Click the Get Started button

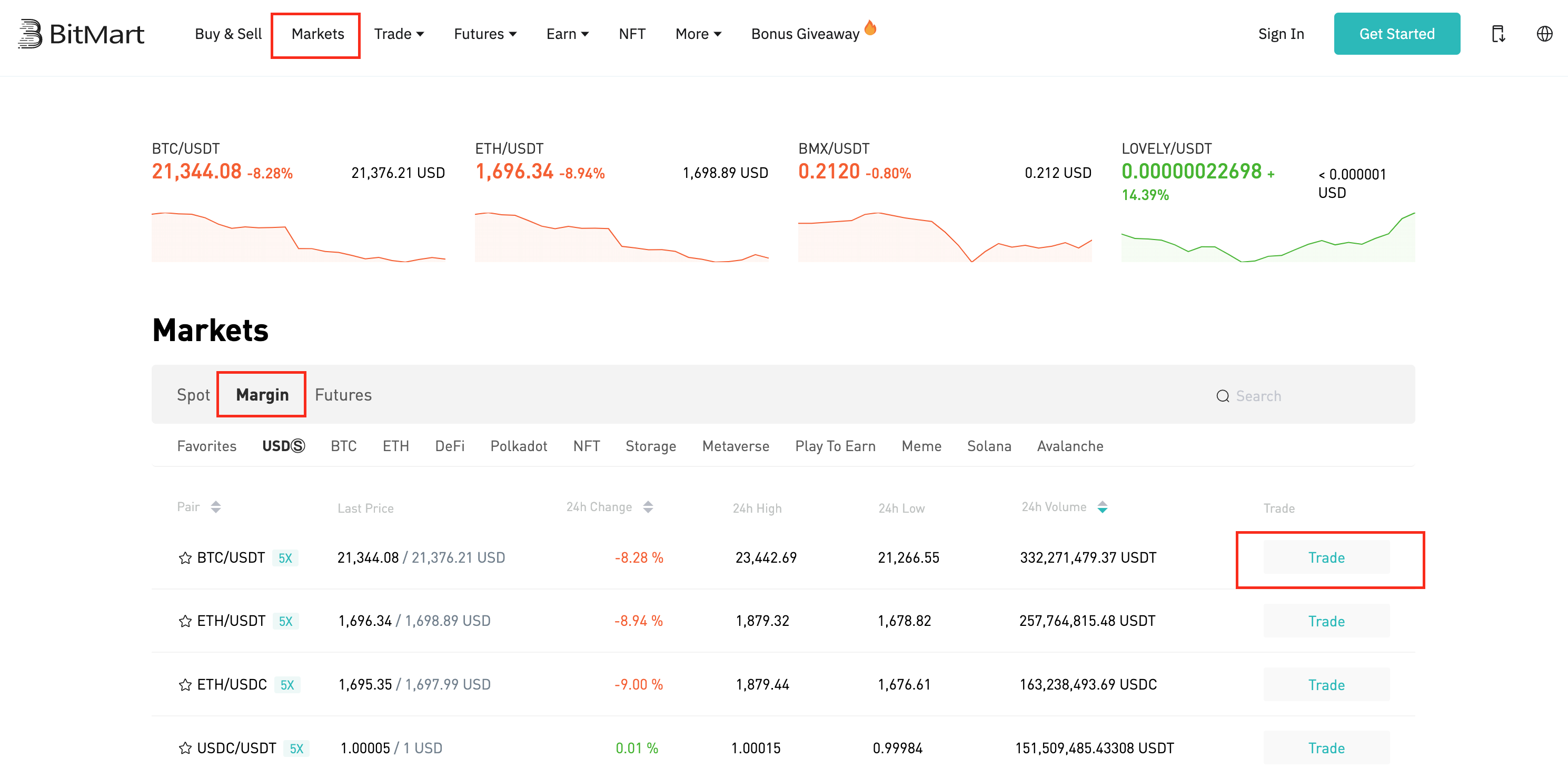[x=1397, y=34]
